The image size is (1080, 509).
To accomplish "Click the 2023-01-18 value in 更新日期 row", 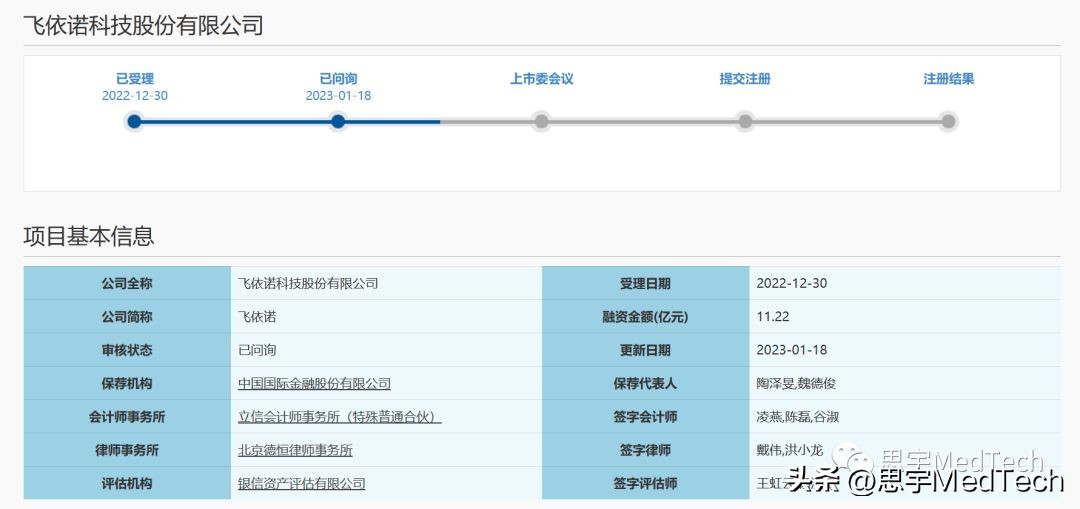I will (x=791, y=350).
